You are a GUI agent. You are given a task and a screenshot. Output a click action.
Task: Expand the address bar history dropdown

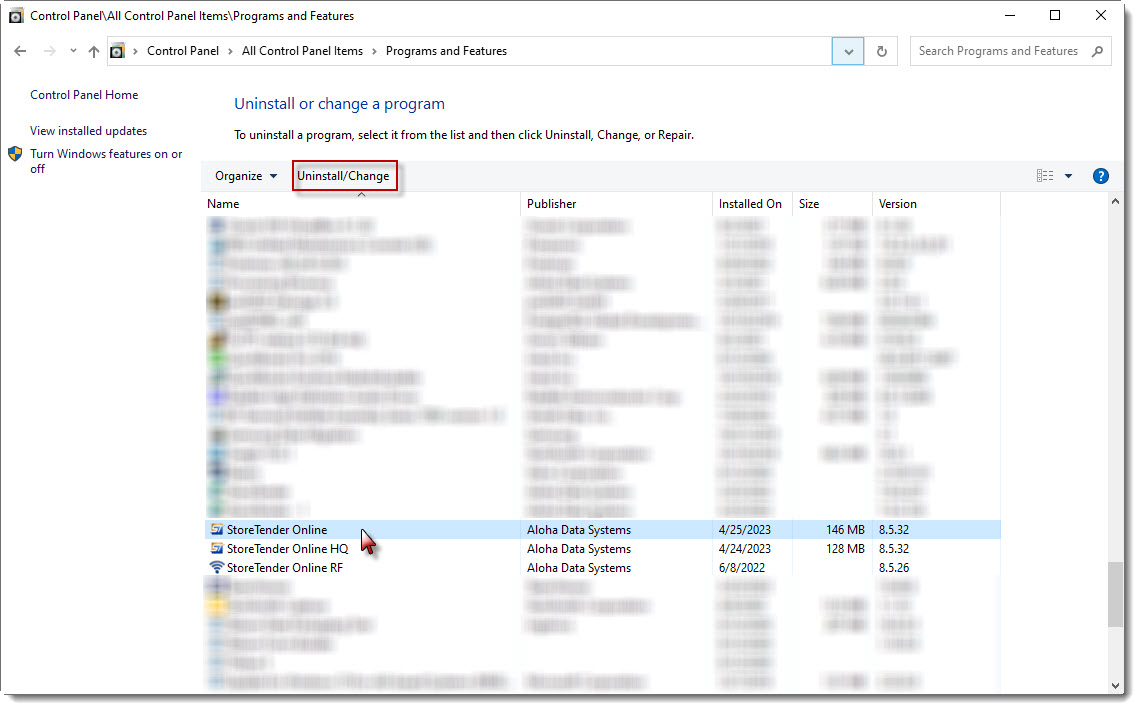pyautogui.click(x=848, y=51)
